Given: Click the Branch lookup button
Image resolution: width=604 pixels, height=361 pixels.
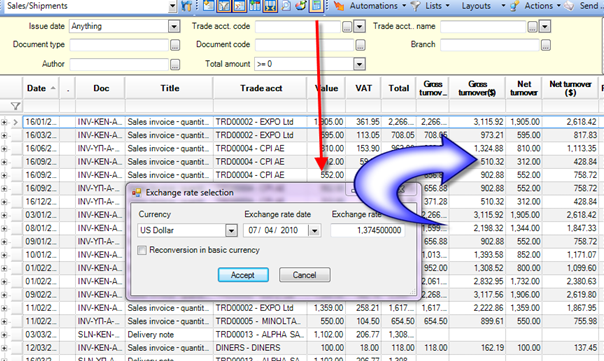Looking at the screenshot, I should [545, 45].
